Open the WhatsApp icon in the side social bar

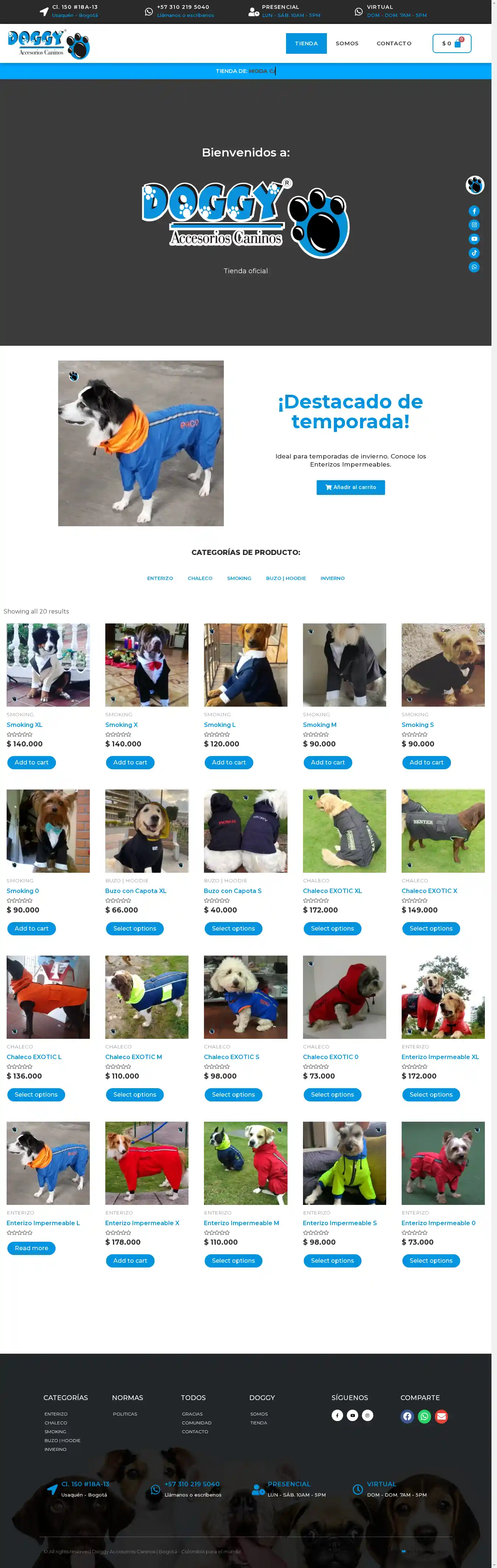click(474, 267)
